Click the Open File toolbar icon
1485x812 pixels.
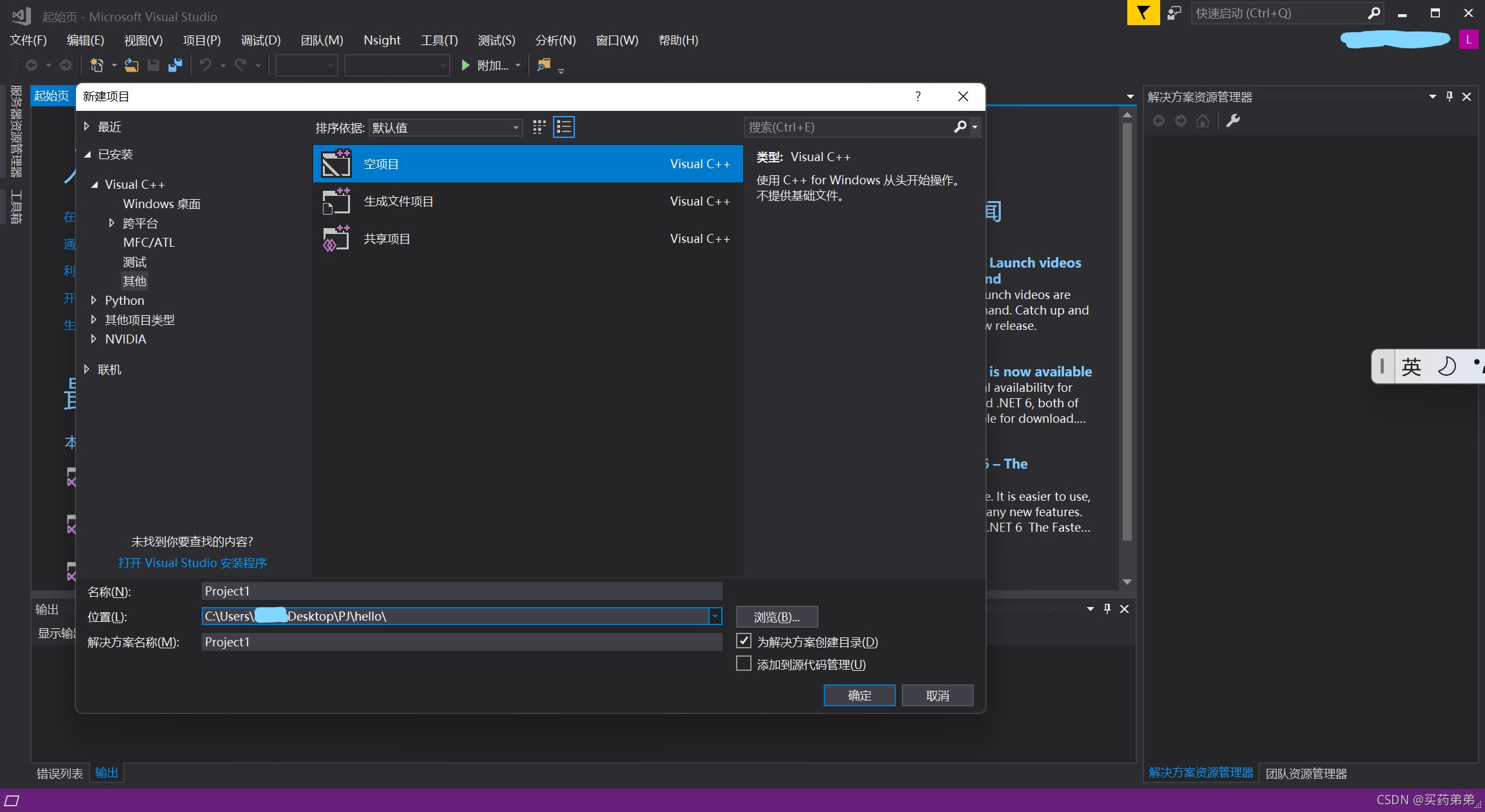click(131, 65)
